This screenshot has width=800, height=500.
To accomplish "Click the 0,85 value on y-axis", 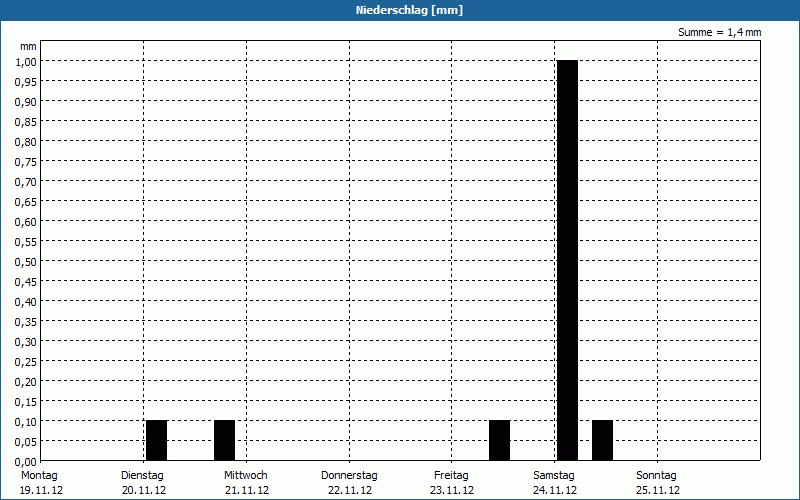I will click(26, 121).
